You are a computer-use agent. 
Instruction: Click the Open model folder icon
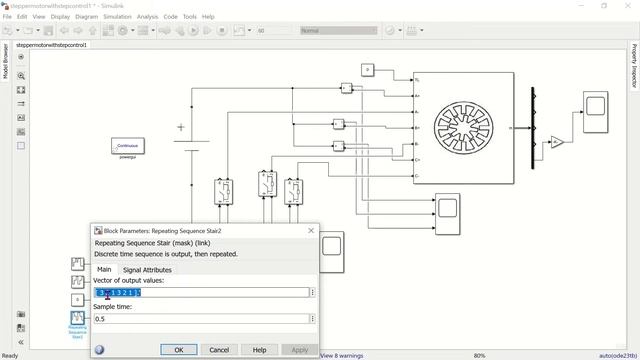(x=28, y=31)
